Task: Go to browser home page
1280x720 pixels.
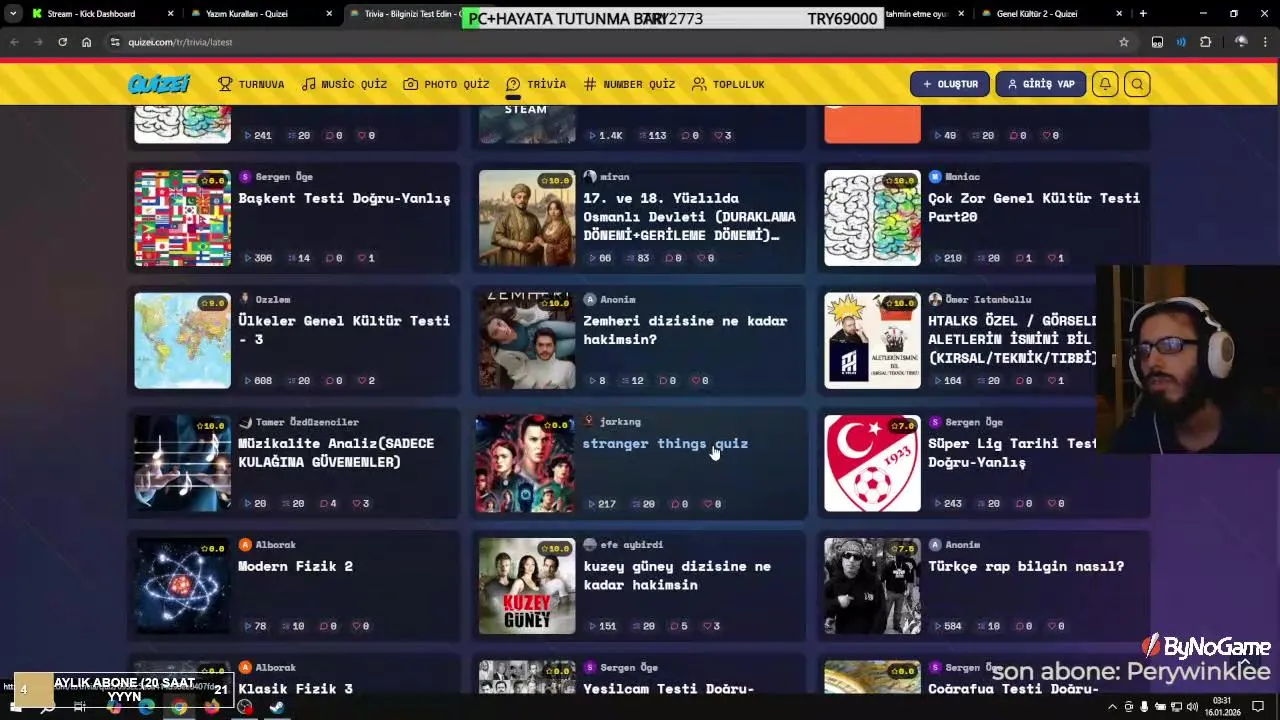Action: tap(86, 42)
